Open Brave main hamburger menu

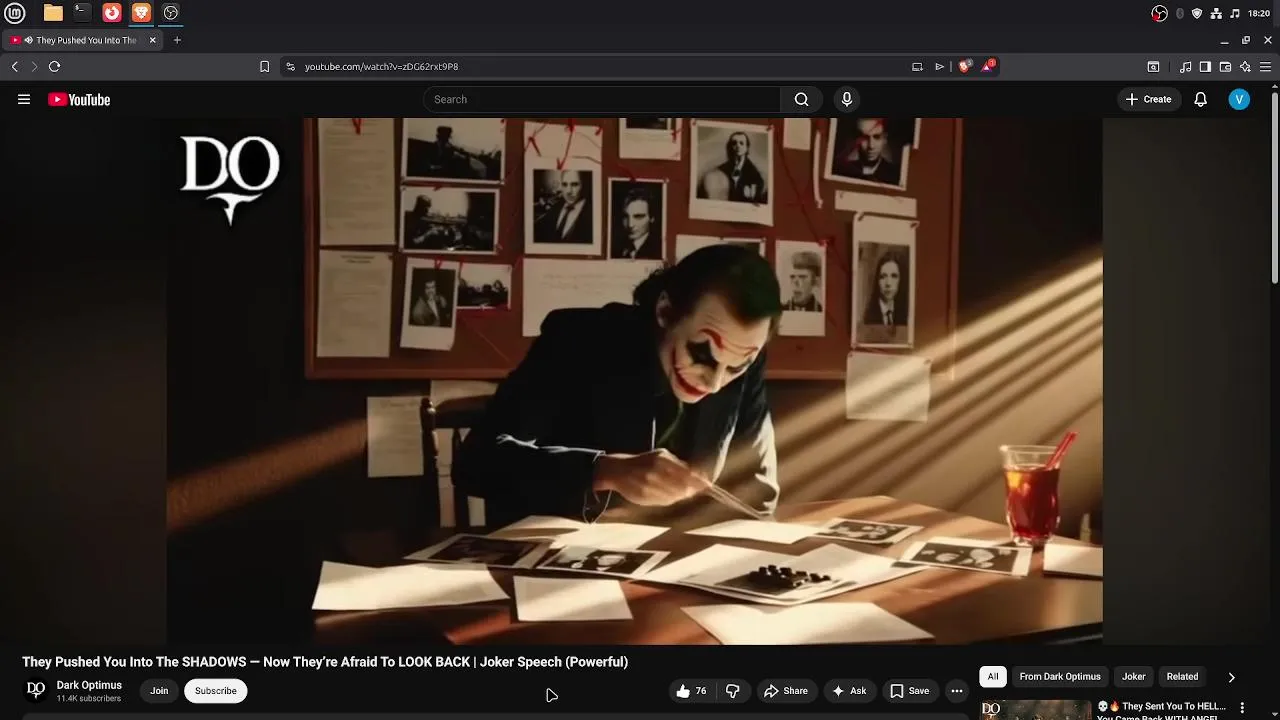1266,66
